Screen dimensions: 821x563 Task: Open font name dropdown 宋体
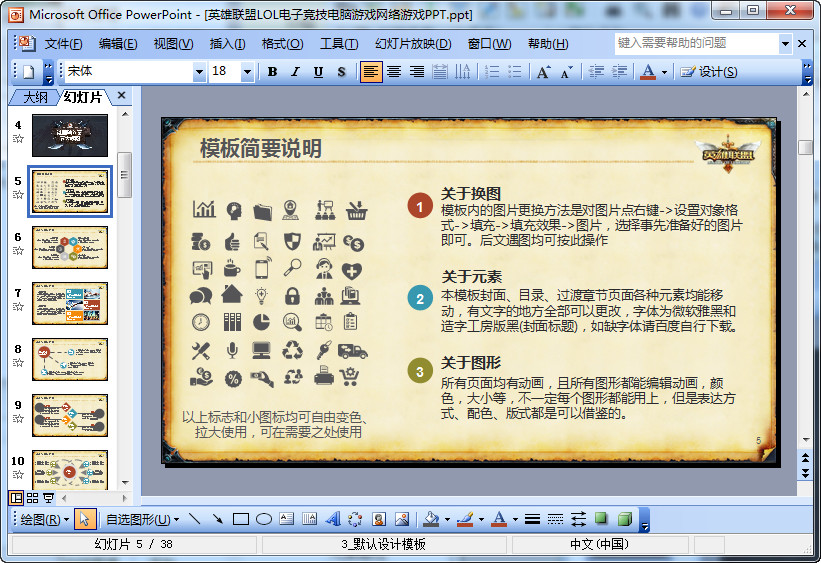tap(199, 72)
